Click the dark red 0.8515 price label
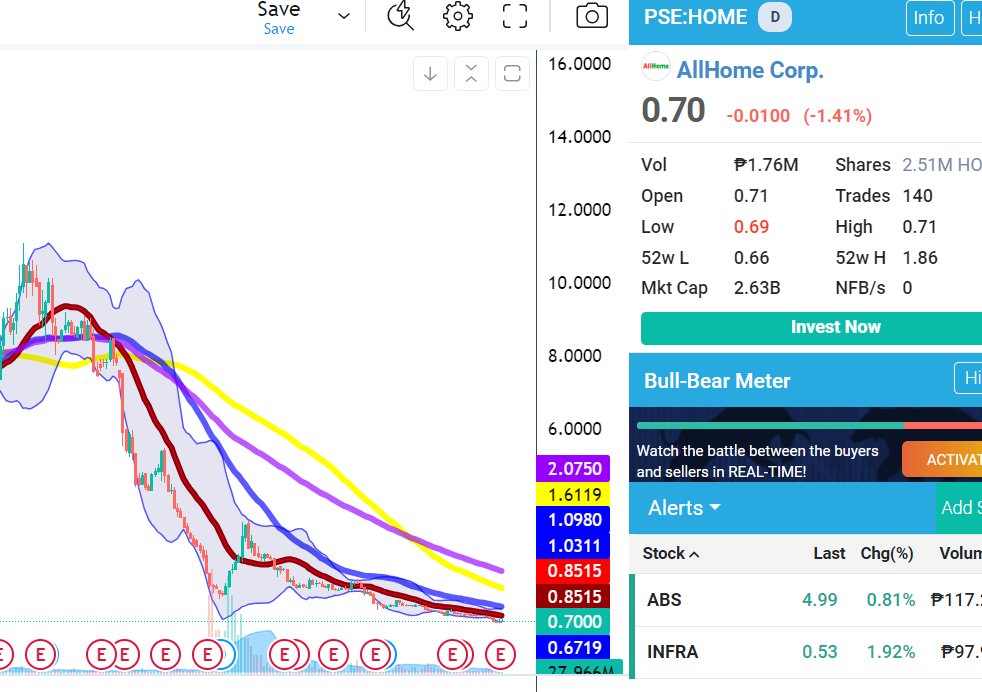The image size is (982, 692). click(574, 597)
